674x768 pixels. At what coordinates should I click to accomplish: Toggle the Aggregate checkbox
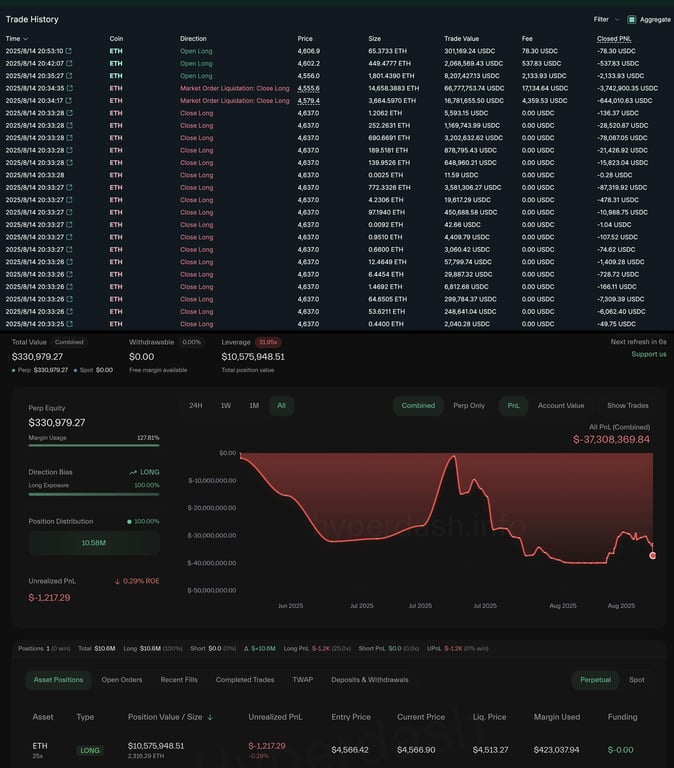click(632, 20)
